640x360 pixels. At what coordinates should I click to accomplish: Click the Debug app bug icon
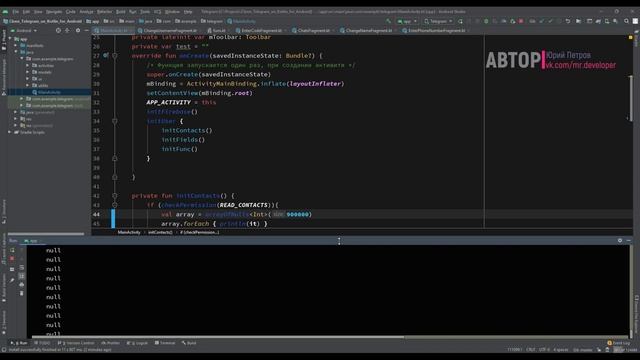[486, 21]
